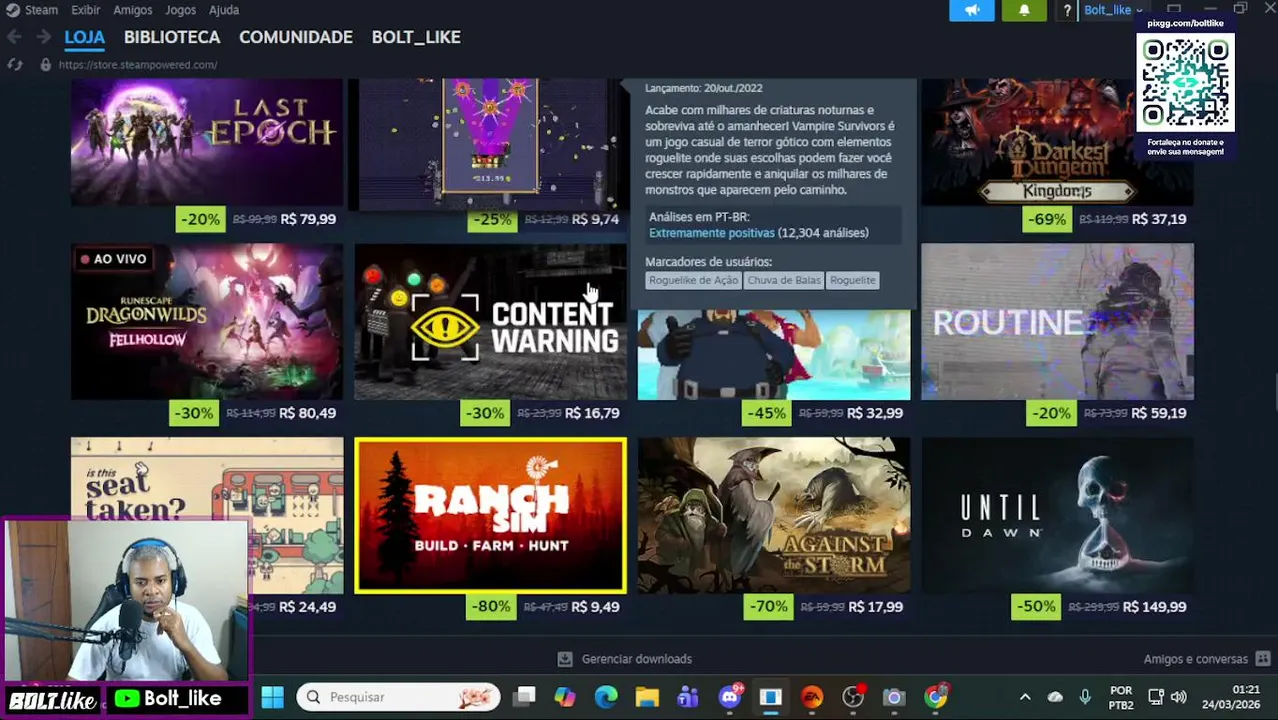Open the Exibir menu
1278x720 pixels.
[85, 10]
